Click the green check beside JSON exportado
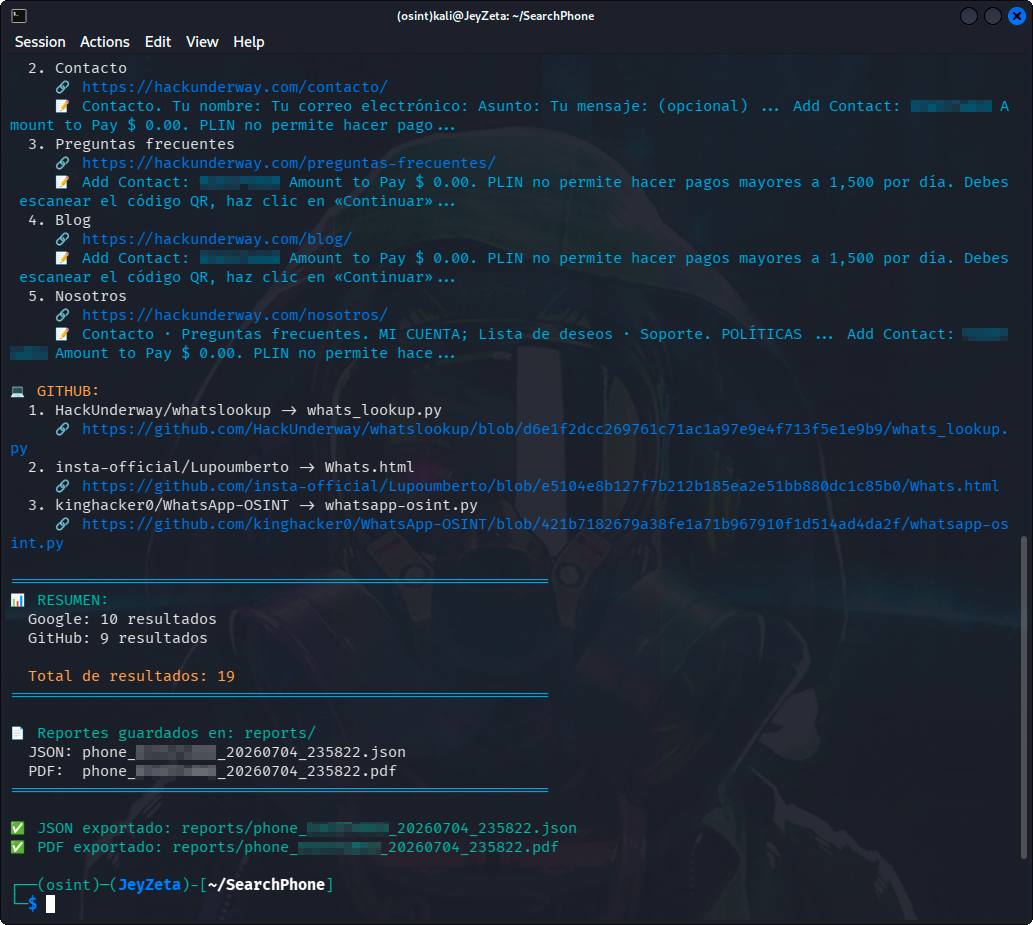The image size is (1033, 925). click(18, 828)
